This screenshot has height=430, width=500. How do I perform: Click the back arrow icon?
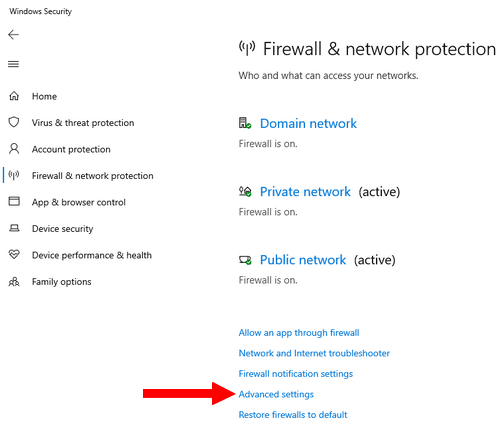[x=14, y=35]
